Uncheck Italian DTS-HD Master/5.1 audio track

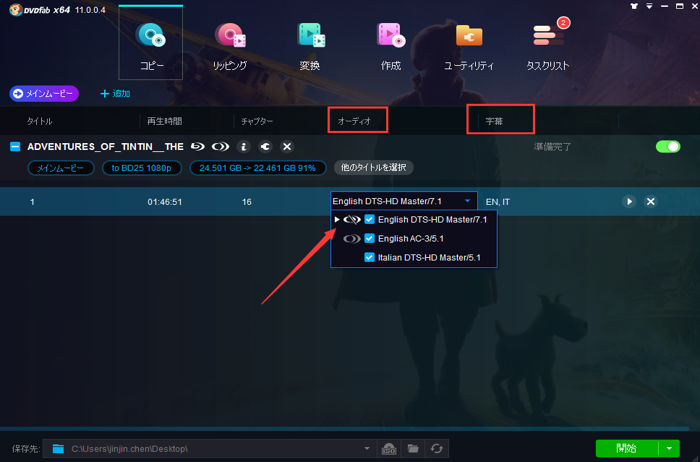click(x=369, y=258)
